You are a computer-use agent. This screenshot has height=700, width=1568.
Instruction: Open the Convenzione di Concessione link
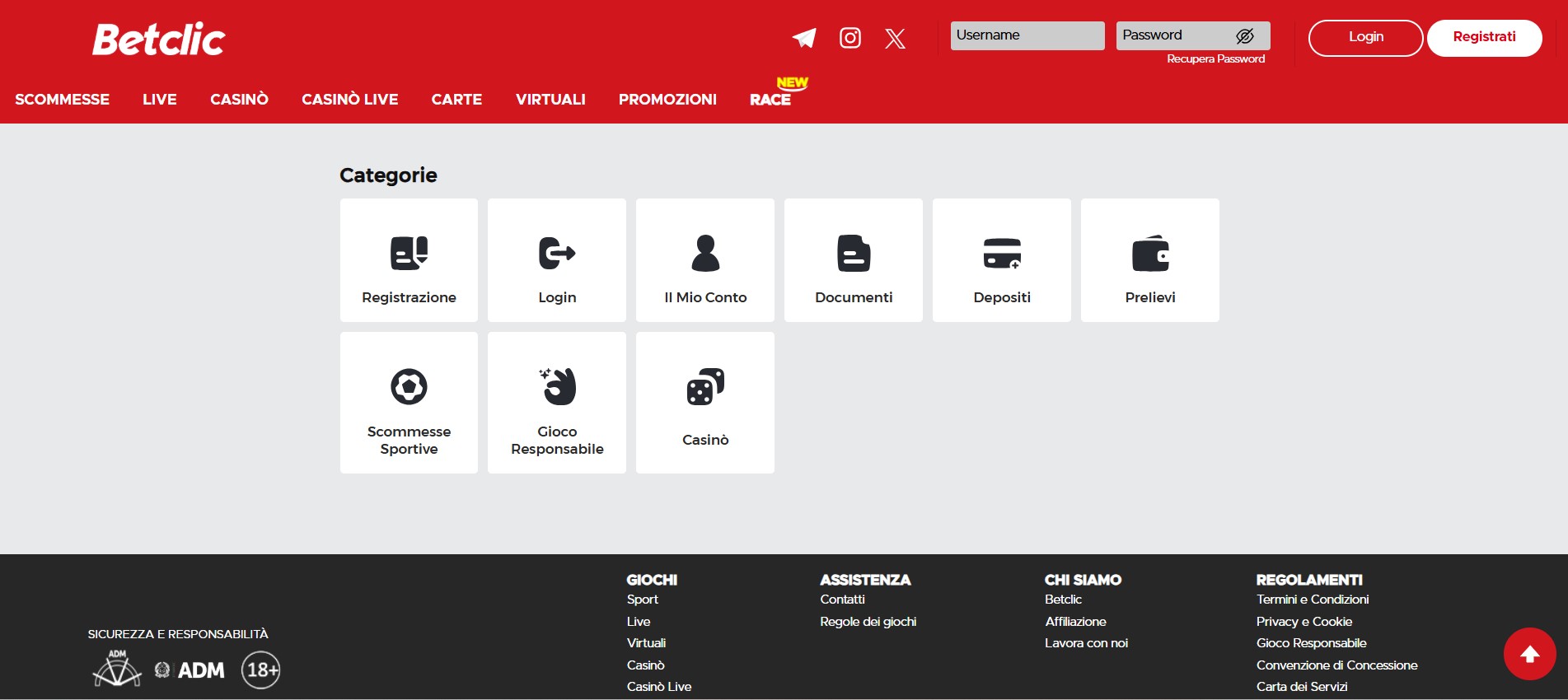tap(1336, 665)
